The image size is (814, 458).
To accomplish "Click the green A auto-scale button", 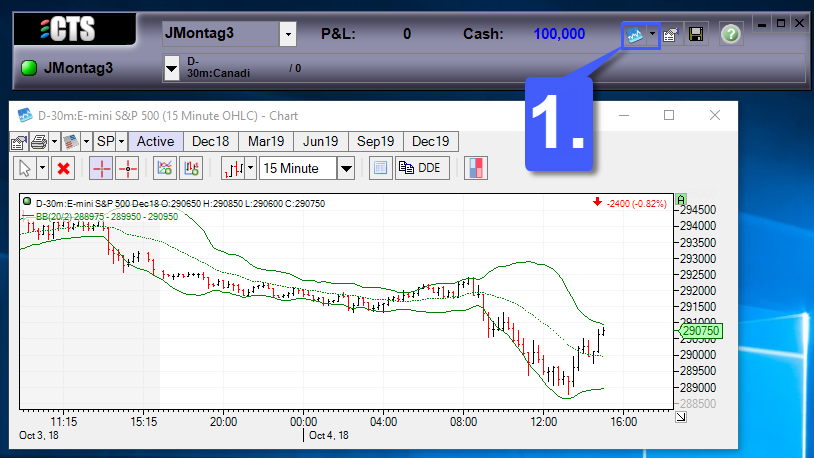I will 681,199.
